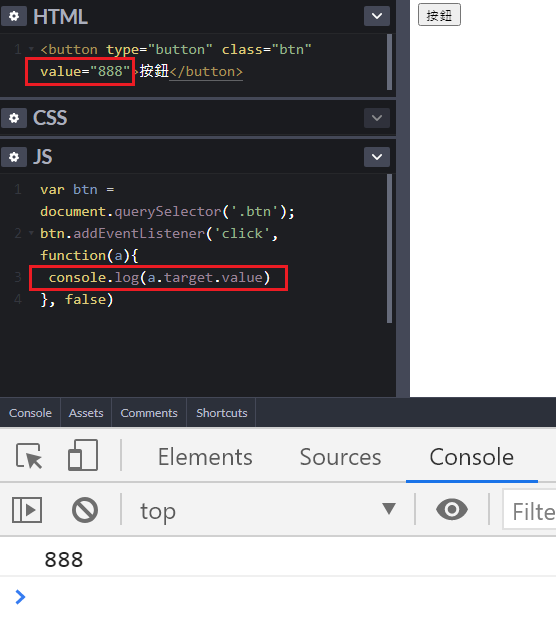Click the 按鈕 button in preview
This screenshot has width=556, height=629.
(x=439, y=15)
